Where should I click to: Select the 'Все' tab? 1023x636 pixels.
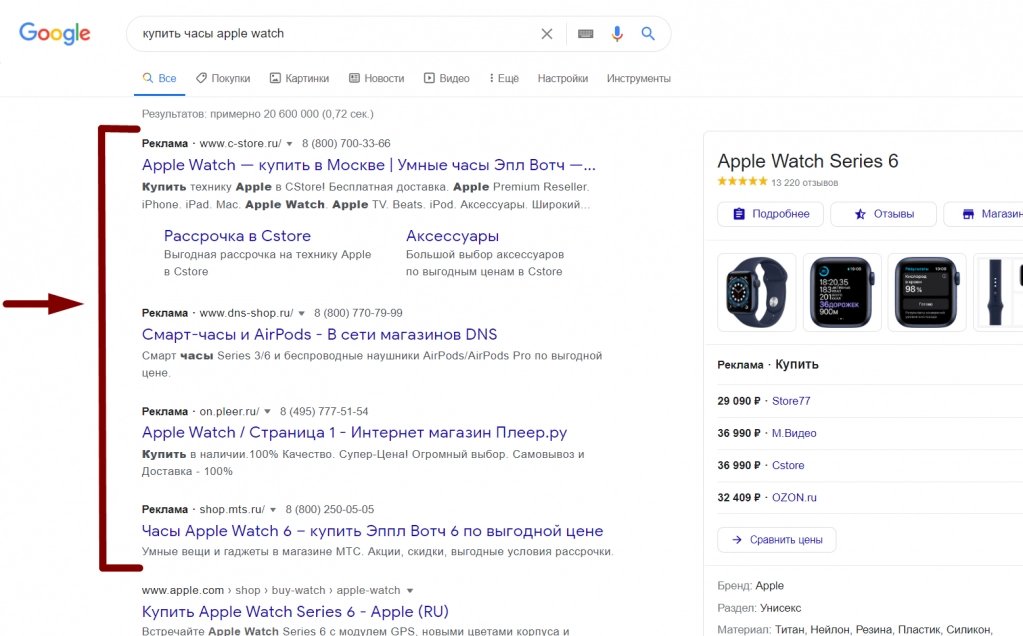click(159, 78)
